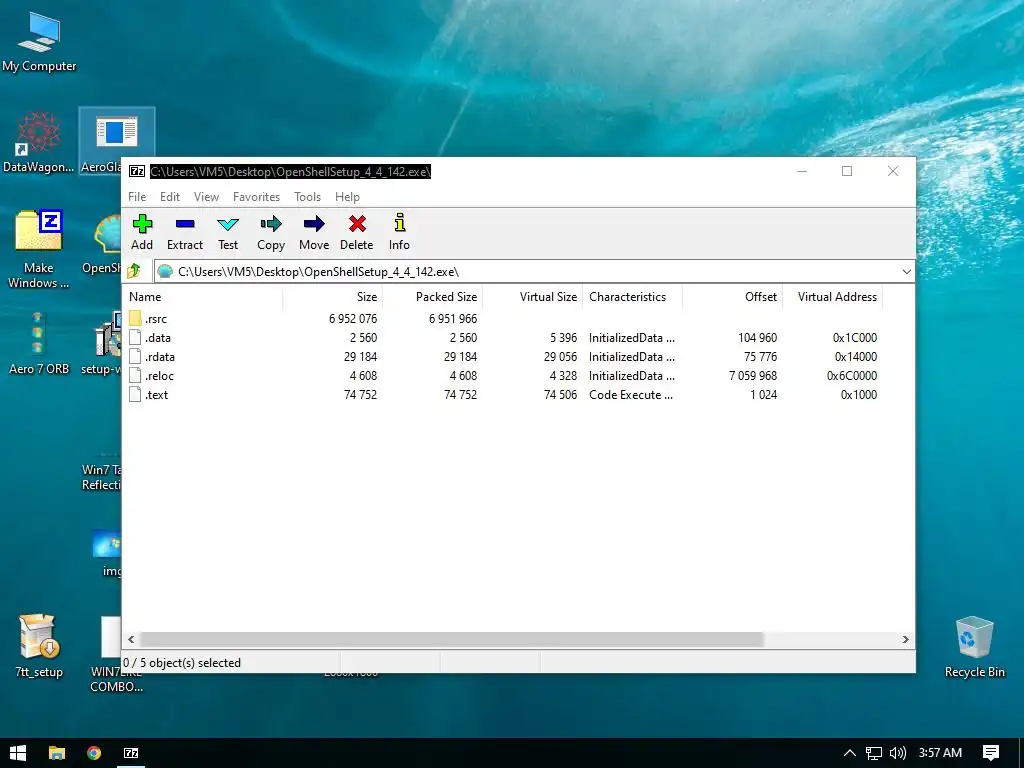Click the .text offset value 1 024
1024x768 pixels.
click(x=763, y=394)
